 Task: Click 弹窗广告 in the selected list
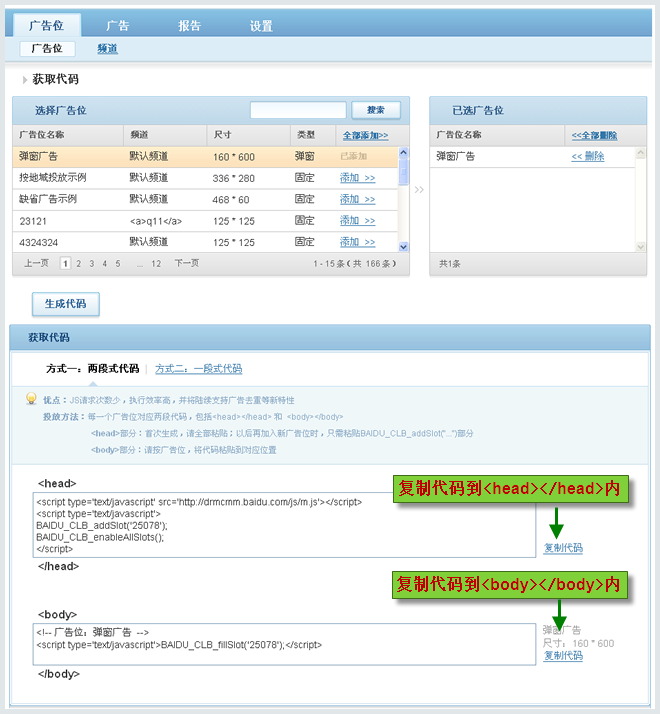455,156
